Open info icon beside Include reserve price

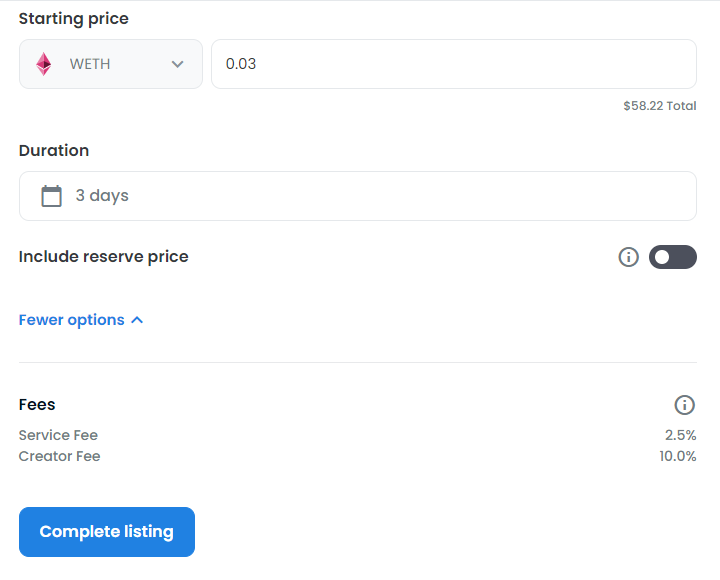point(628,257)
